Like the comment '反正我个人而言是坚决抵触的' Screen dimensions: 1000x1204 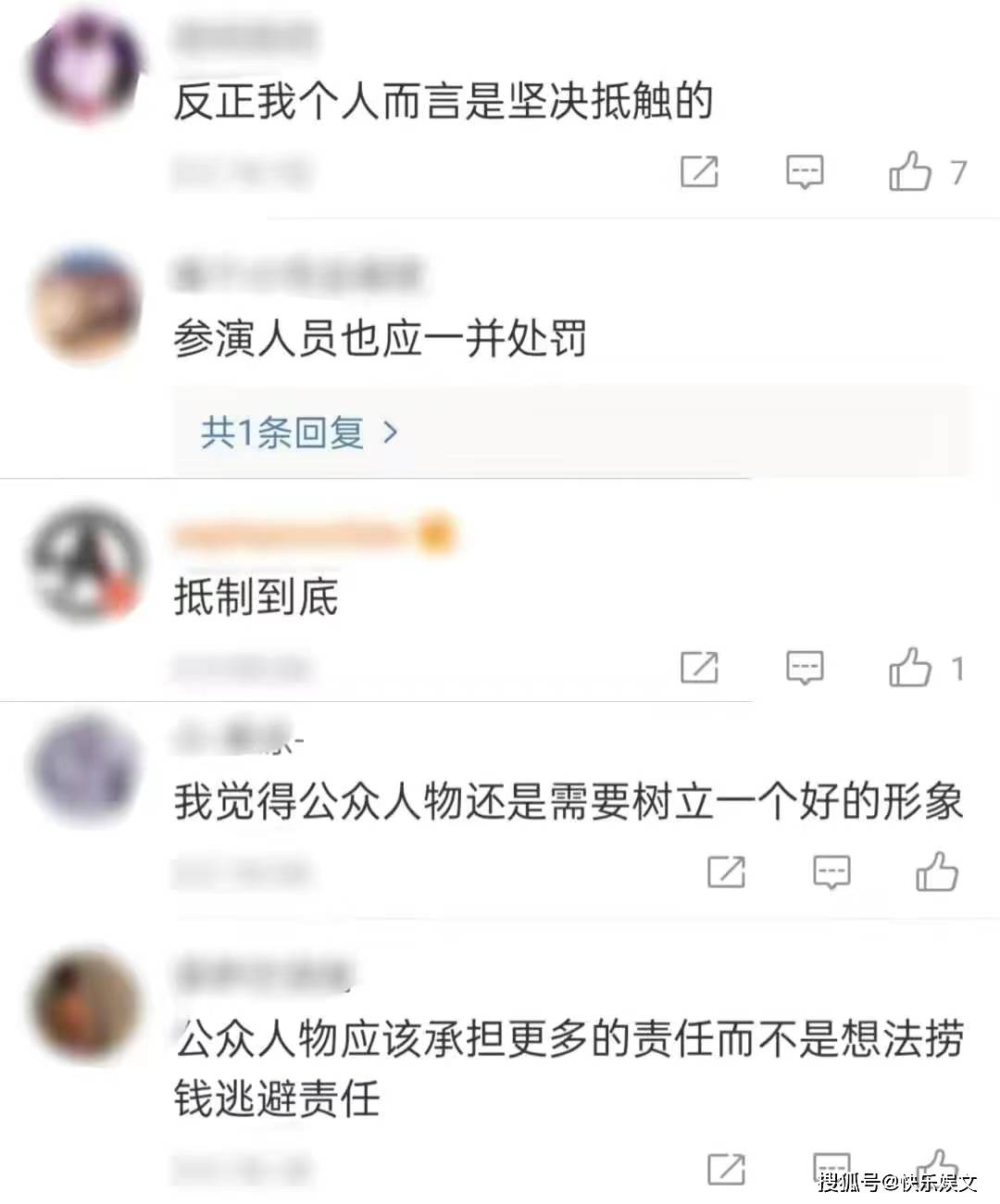[910, 171]
